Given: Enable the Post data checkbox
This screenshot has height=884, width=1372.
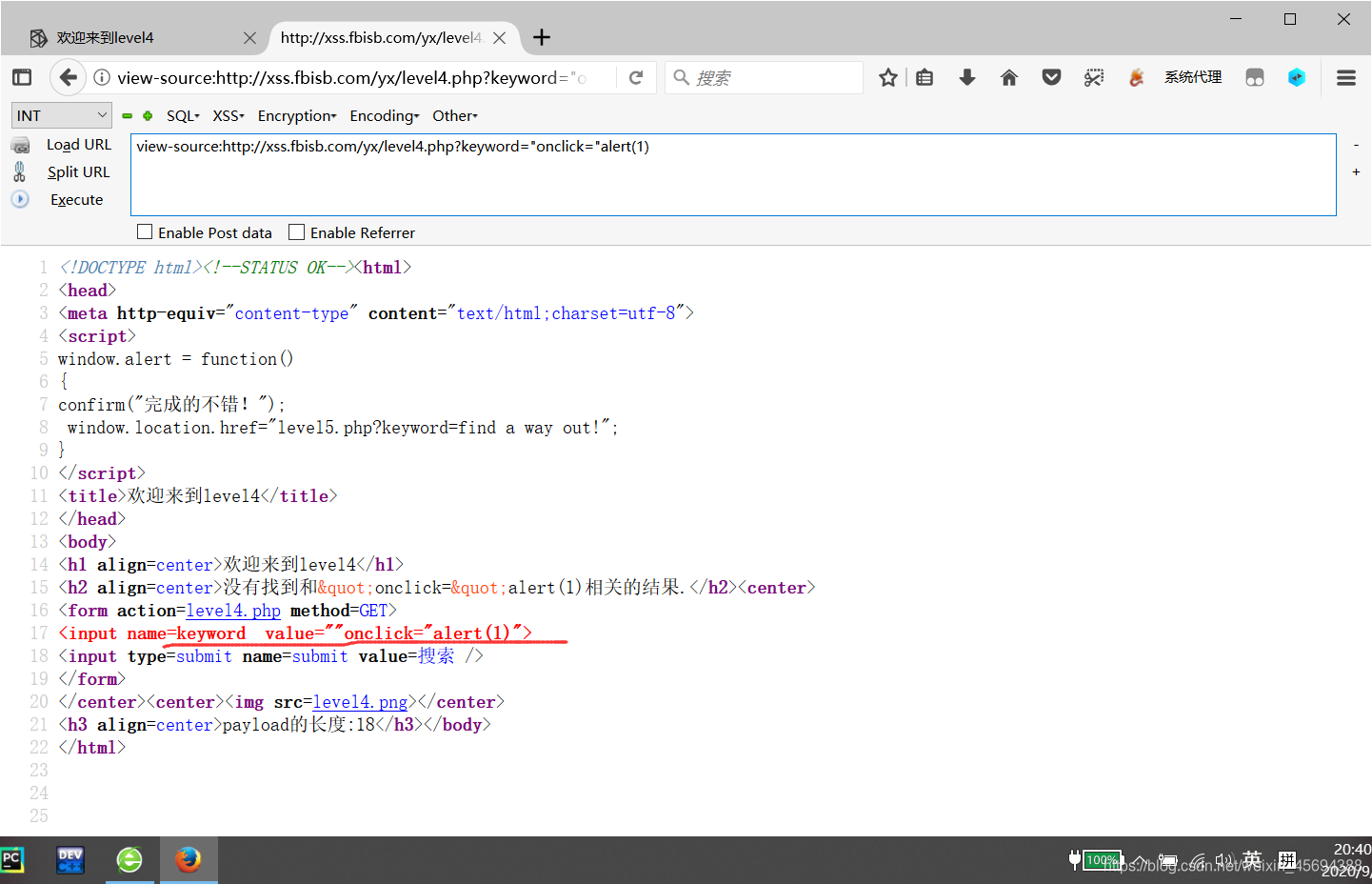Looking at the screenshot, I should point(145,231).
